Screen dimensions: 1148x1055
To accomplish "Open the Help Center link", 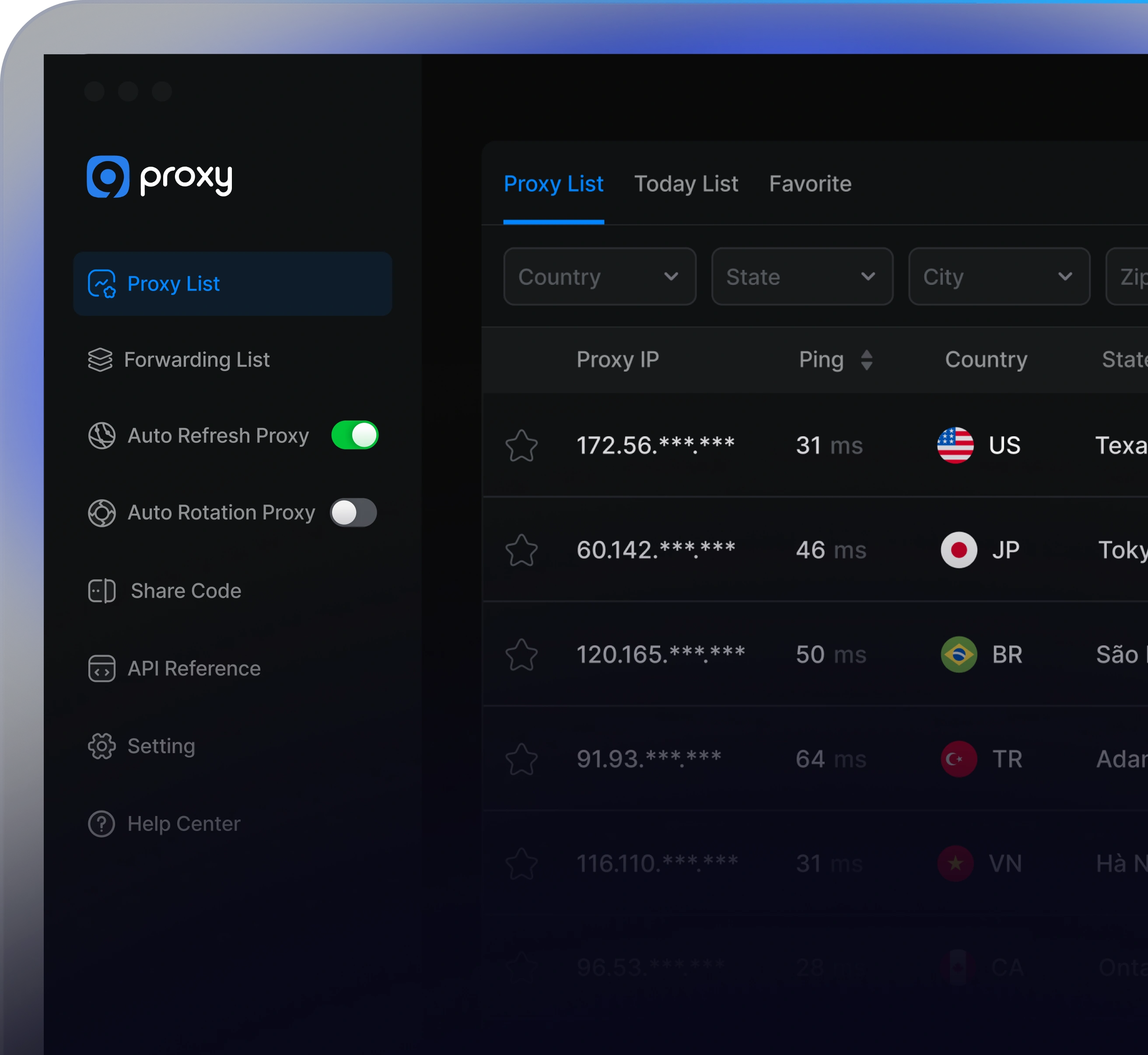I will 184,824.
